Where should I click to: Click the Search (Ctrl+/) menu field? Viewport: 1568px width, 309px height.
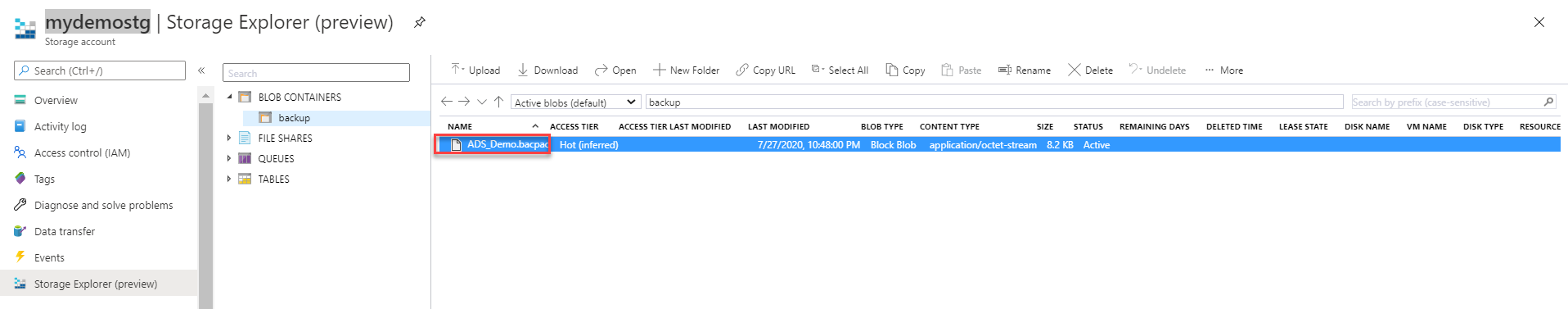(x=100, y=70)
